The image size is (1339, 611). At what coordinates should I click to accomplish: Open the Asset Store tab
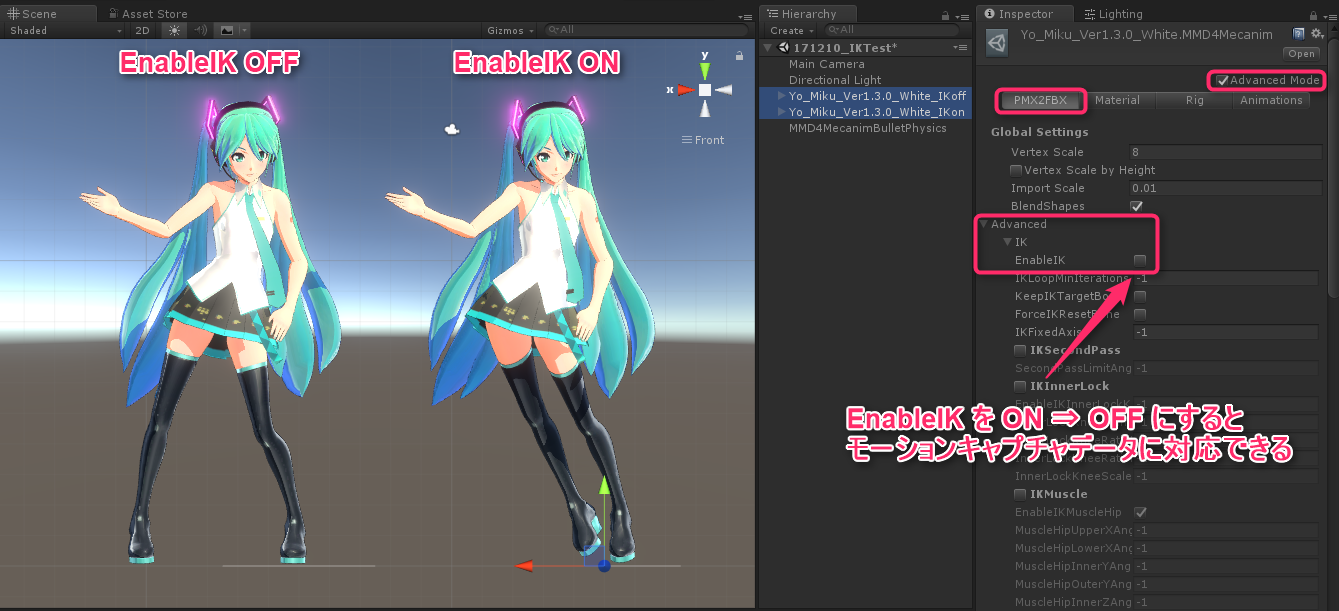coord(147,13)
